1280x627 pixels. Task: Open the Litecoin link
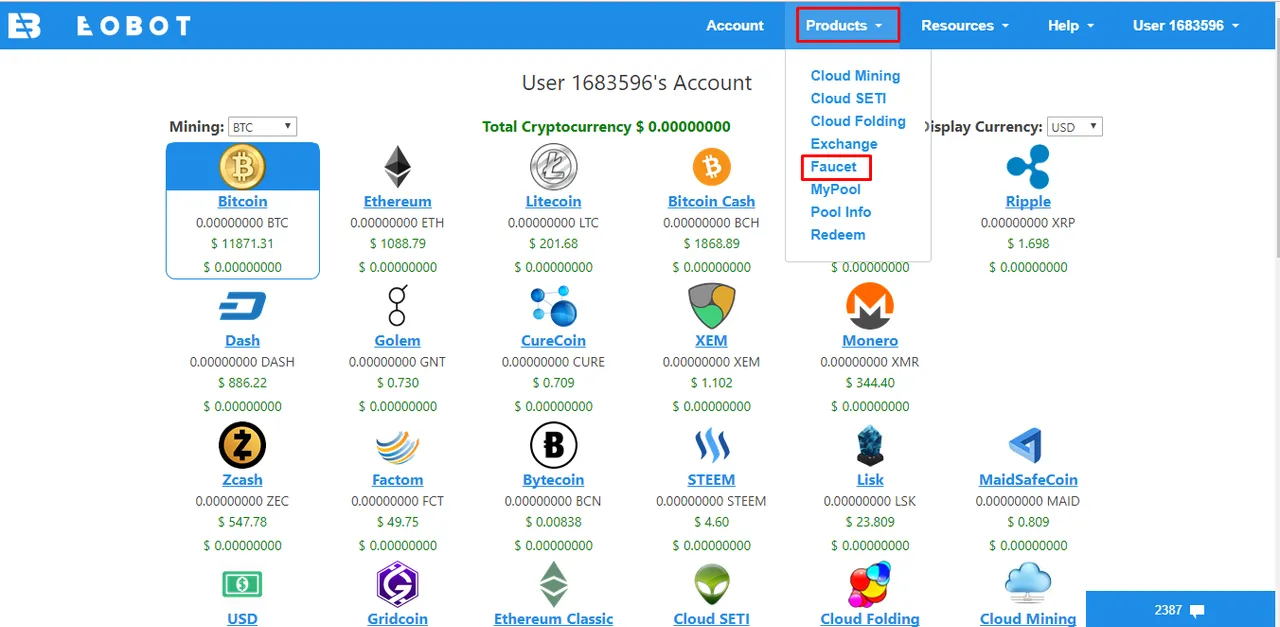point(553,201)
